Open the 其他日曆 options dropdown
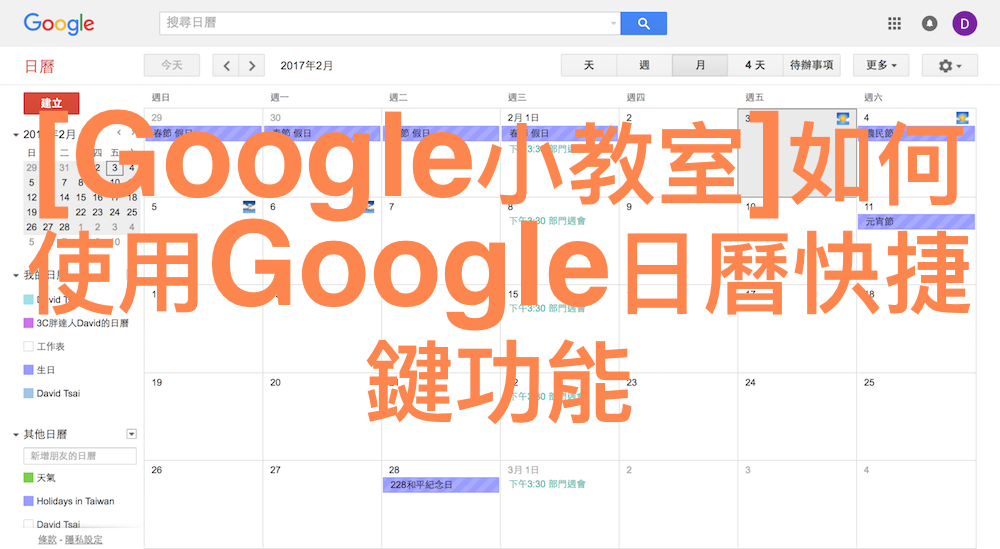Image resolution: width=1000 pixels, height=549 pixels. [131, 434]
